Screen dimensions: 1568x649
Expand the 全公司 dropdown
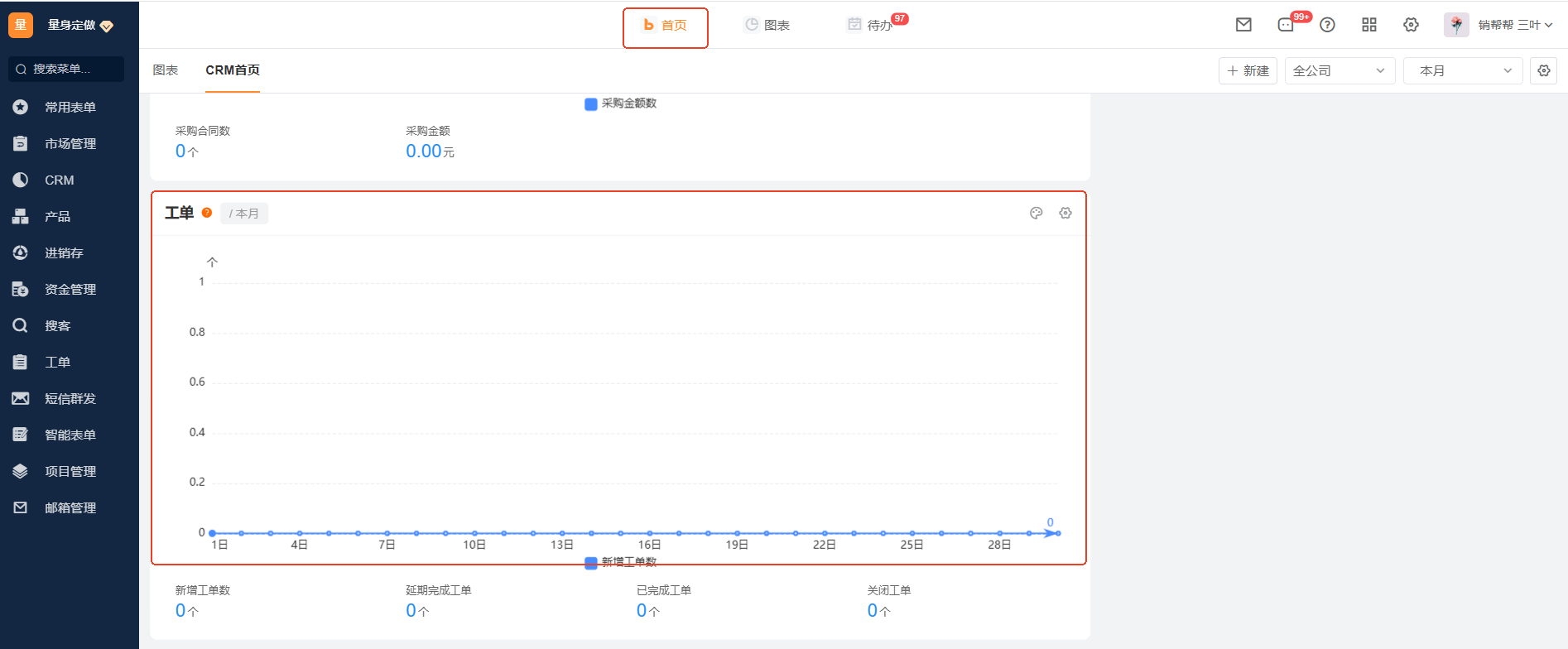click(x=1339, y=71)
